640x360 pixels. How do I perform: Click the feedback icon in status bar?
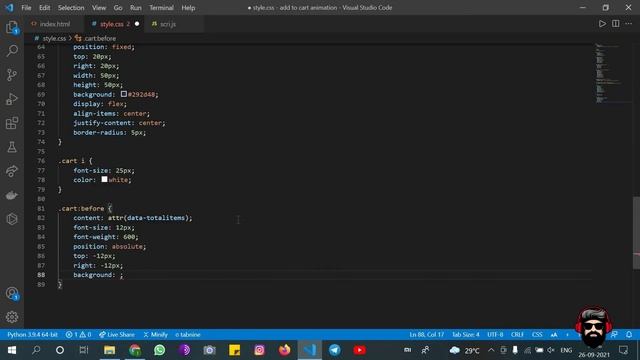pos(614,334)
